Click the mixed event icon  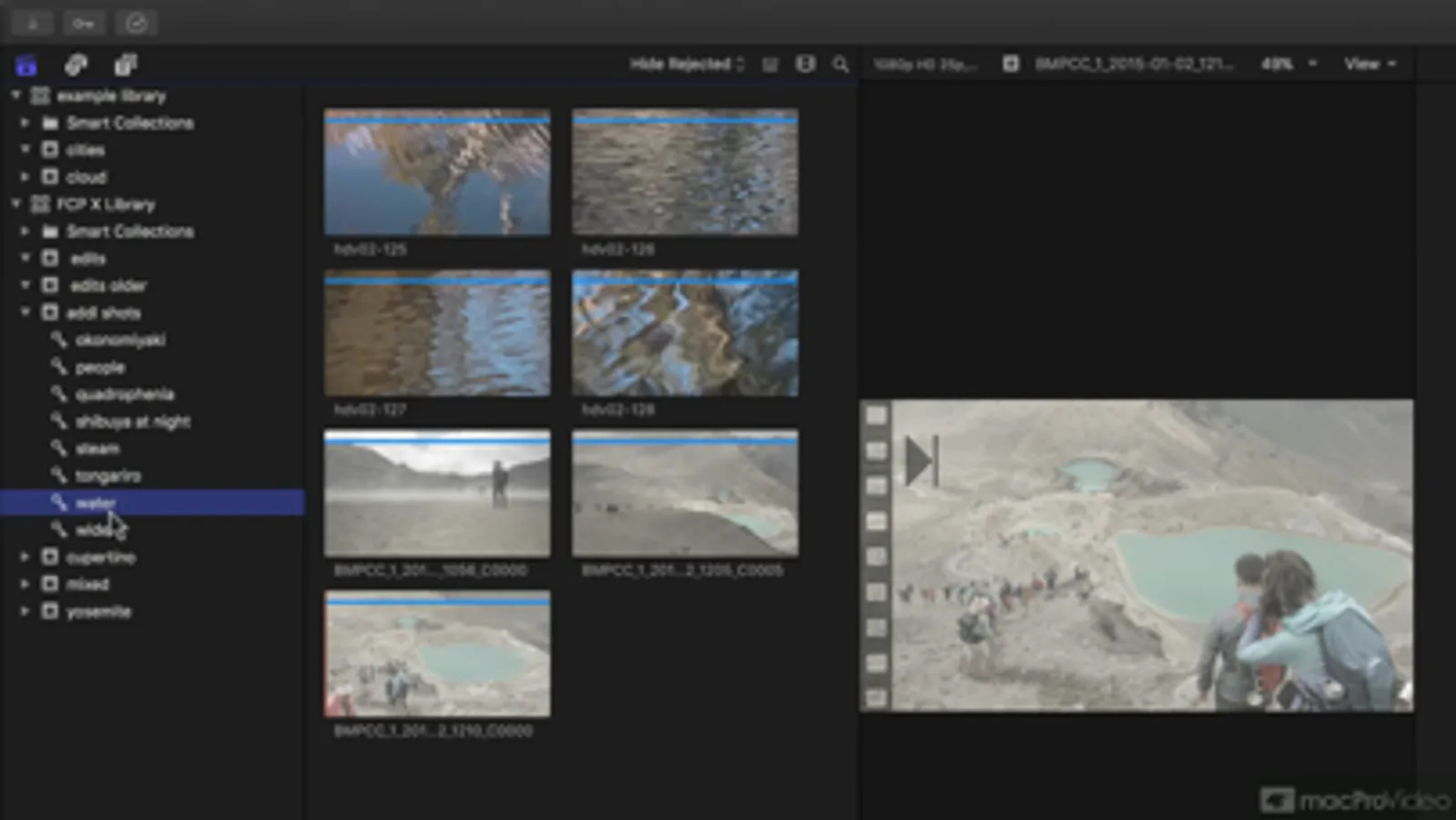click(x=50, y=584)
